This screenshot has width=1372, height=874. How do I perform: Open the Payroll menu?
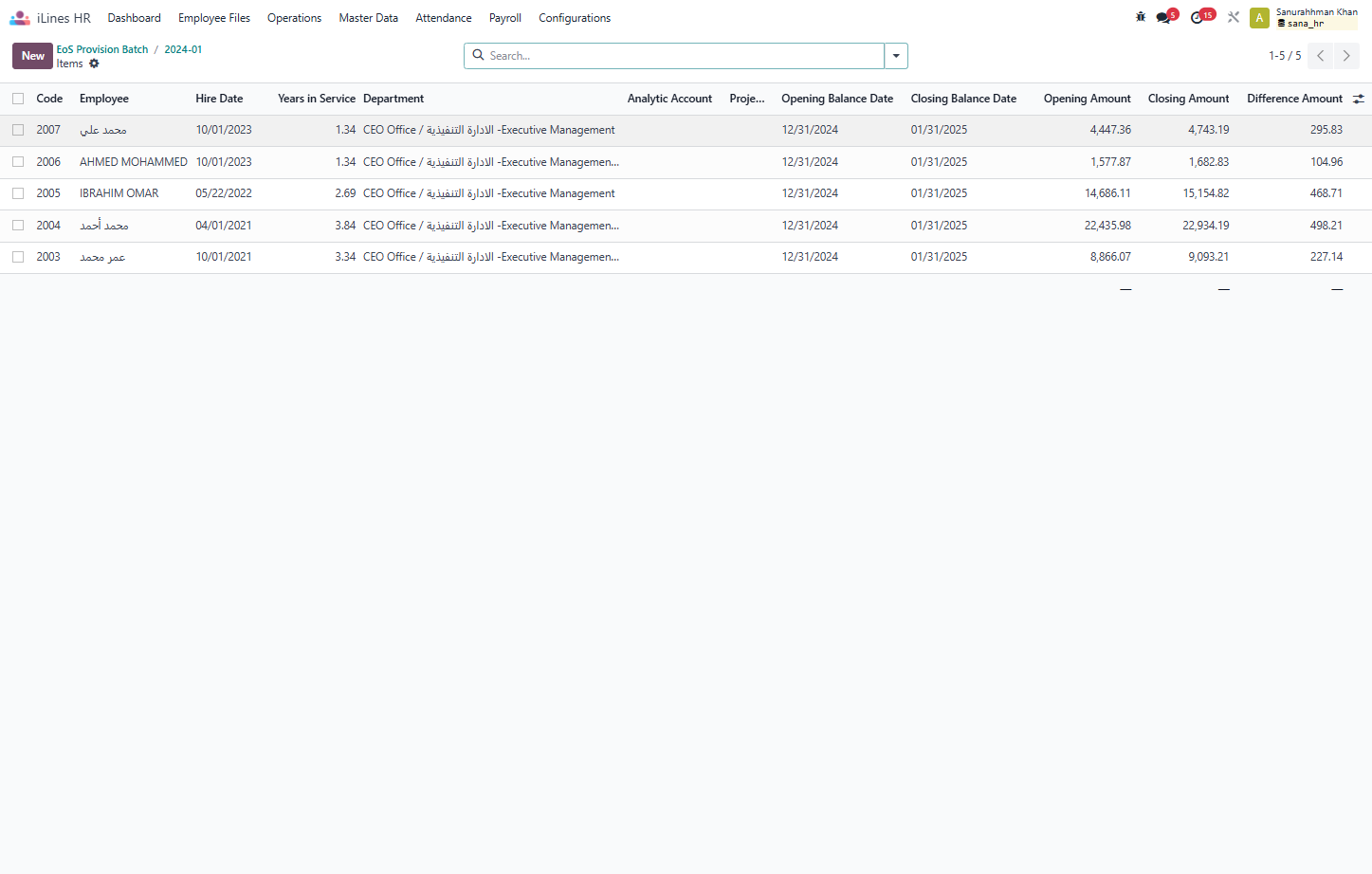point(505,18)
